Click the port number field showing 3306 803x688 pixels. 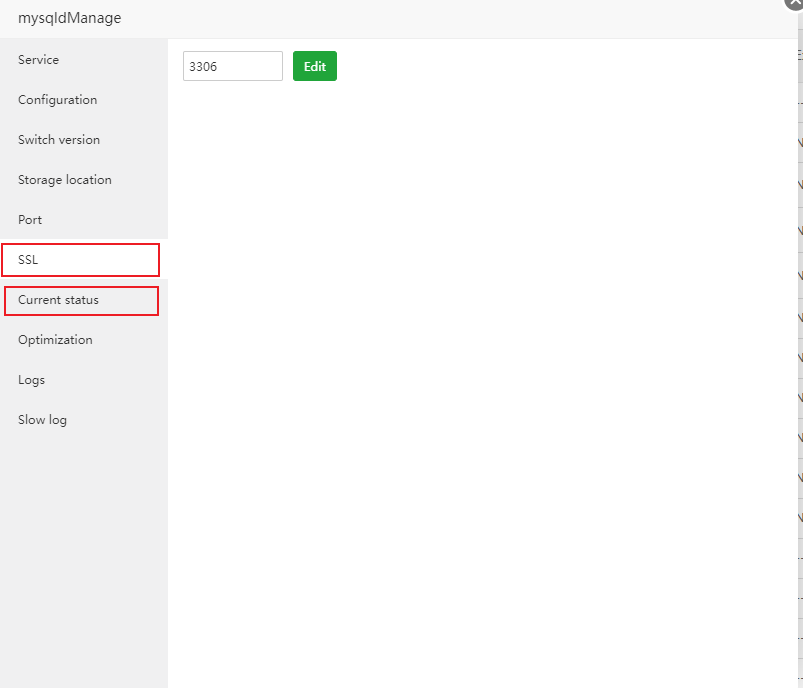232,66
